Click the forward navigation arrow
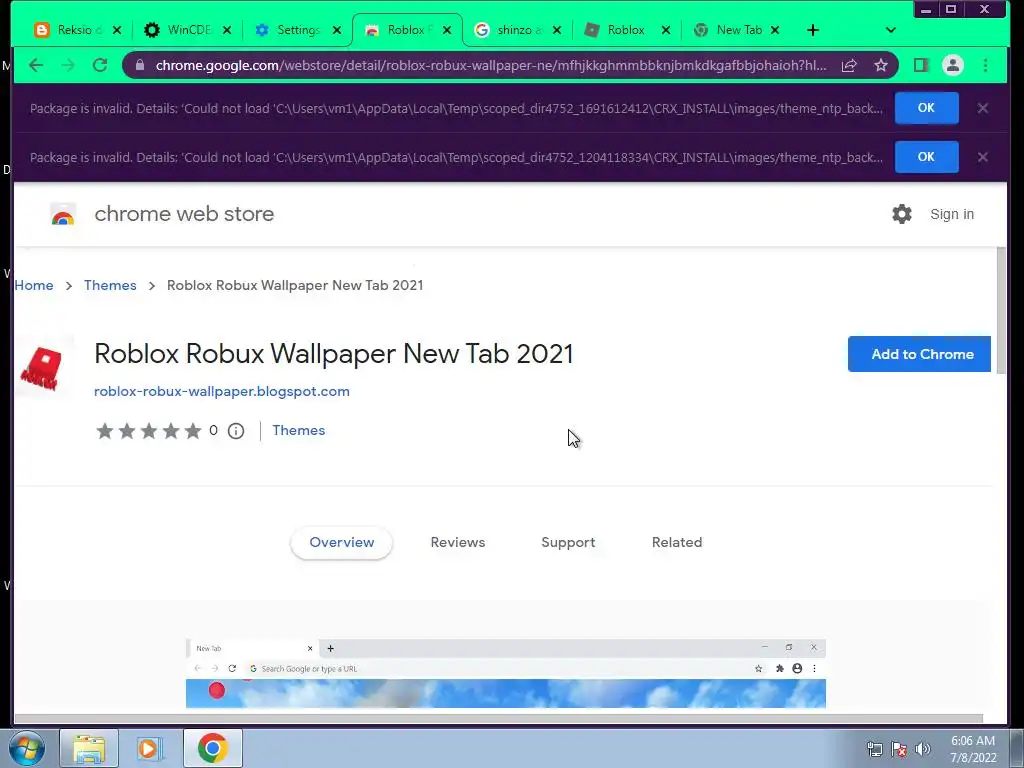The height and width of the screenshot is (768, 1024). click(68, 65)
